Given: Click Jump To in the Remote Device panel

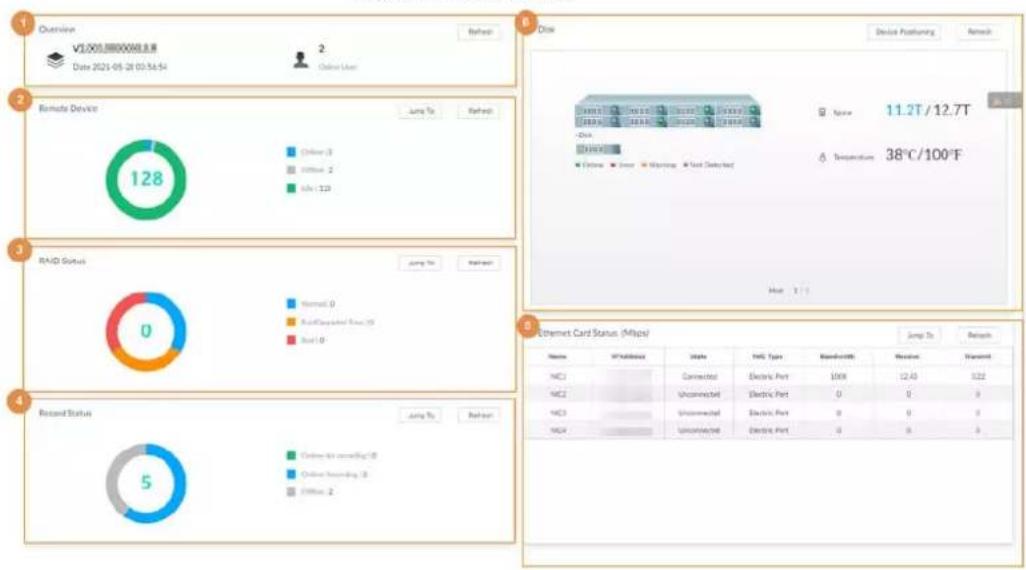Looking at the screenshot, I should coord(421,111).
